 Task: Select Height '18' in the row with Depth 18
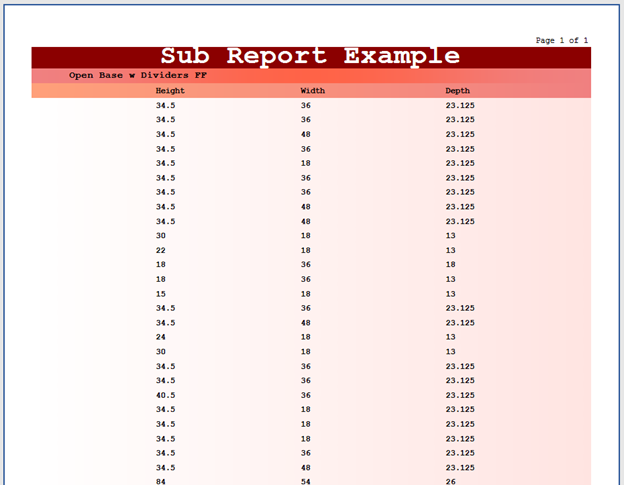tap(160, 265)
